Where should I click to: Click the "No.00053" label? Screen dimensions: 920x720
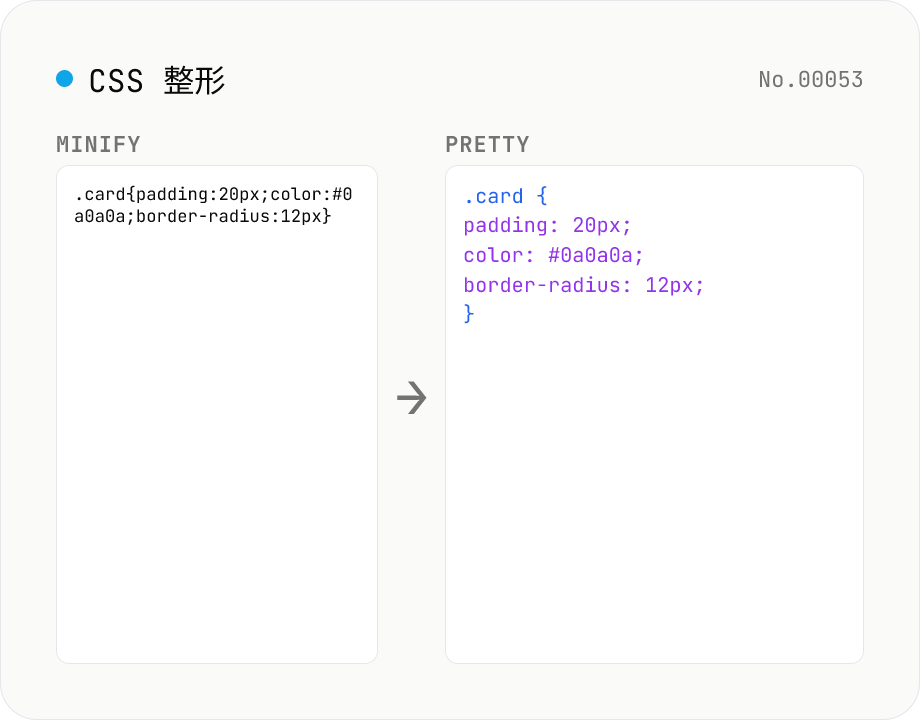pos(810,80)
